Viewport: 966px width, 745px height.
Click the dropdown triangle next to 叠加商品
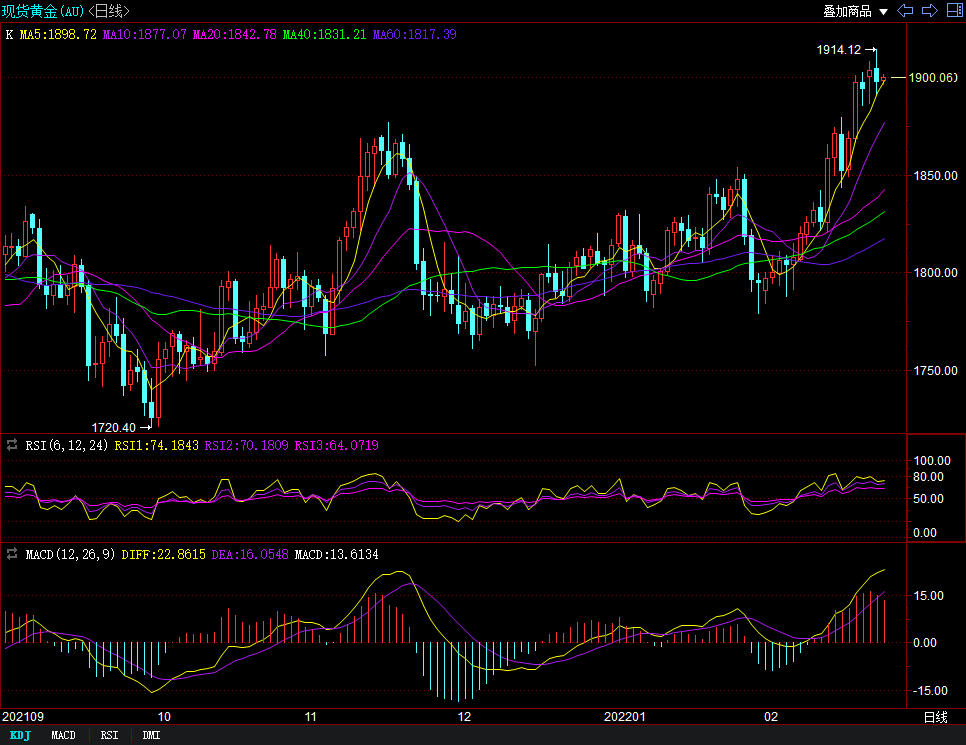883,12
